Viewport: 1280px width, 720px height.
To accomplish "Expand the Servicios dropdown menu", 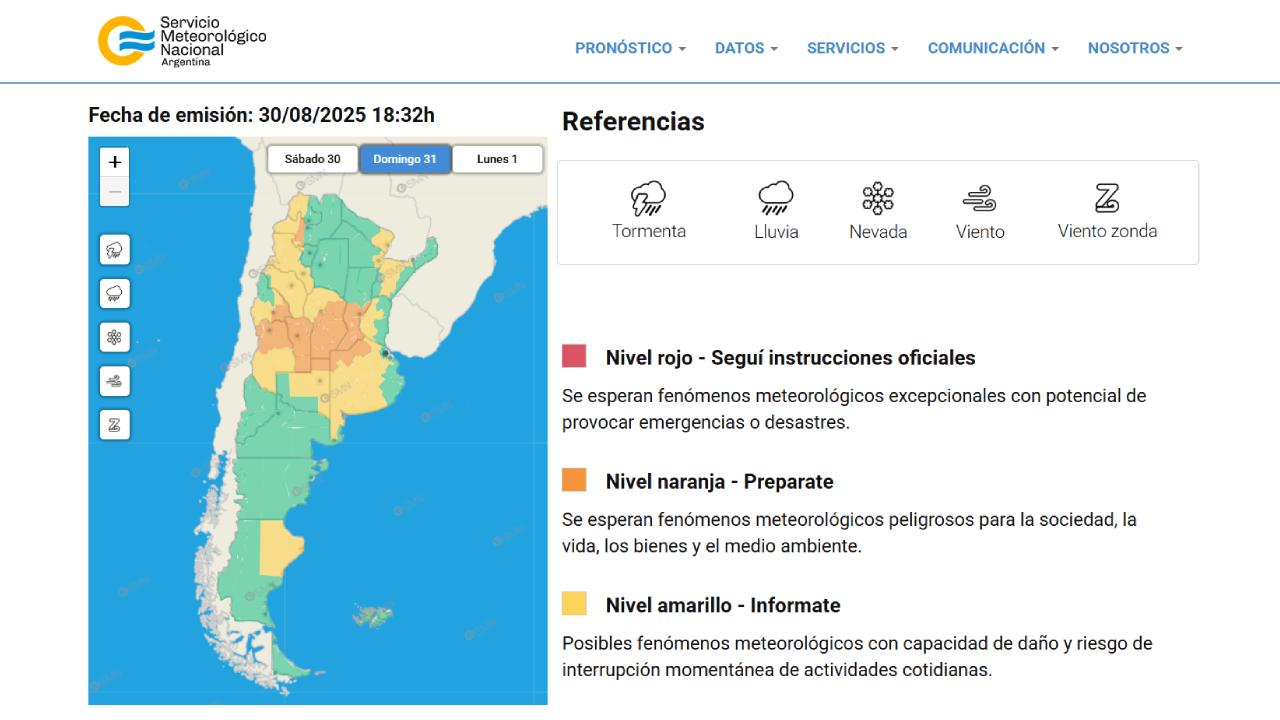I will coord(852,48).
